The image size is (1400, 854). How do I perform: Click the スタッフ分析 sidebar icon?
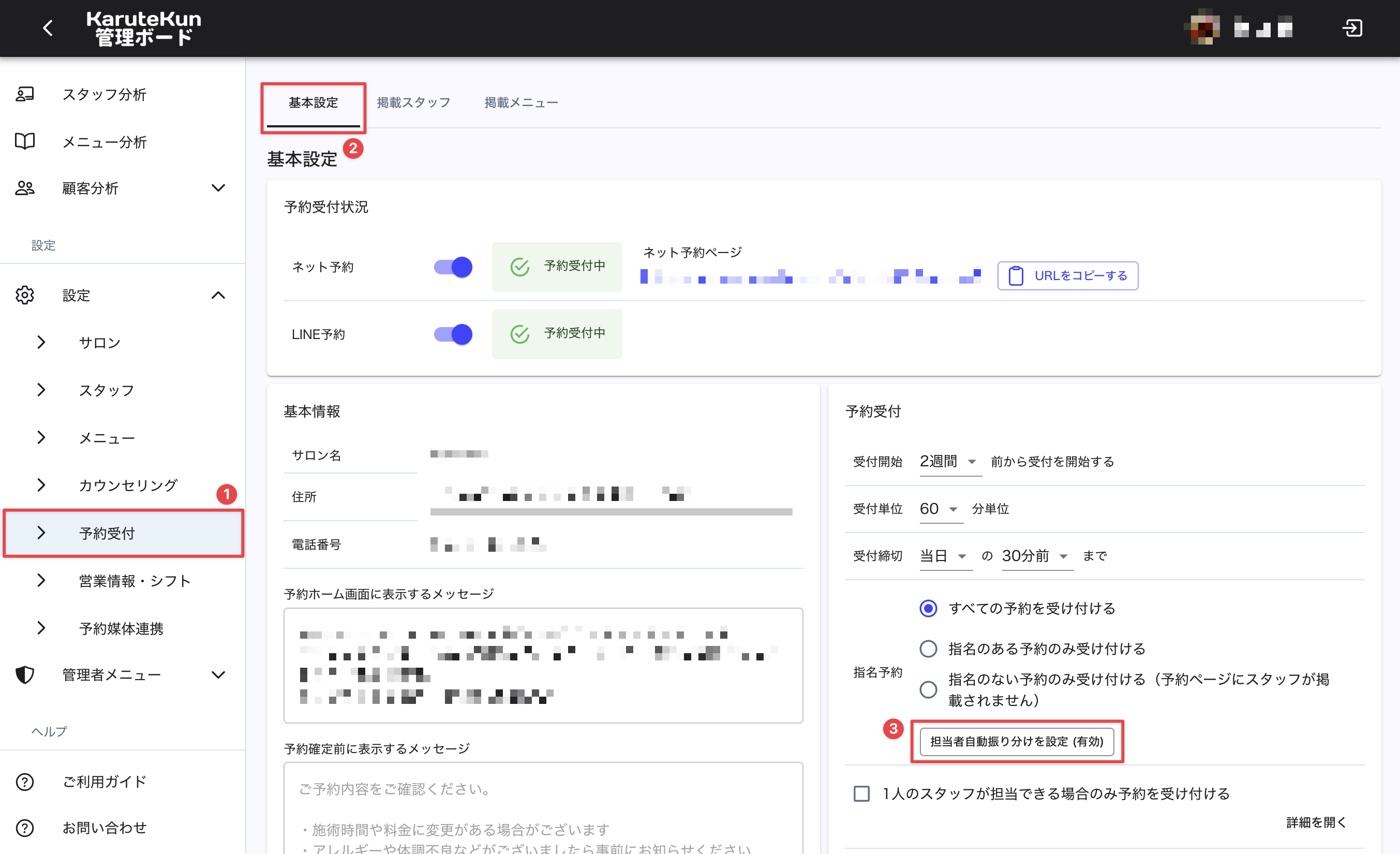point(24,94)
